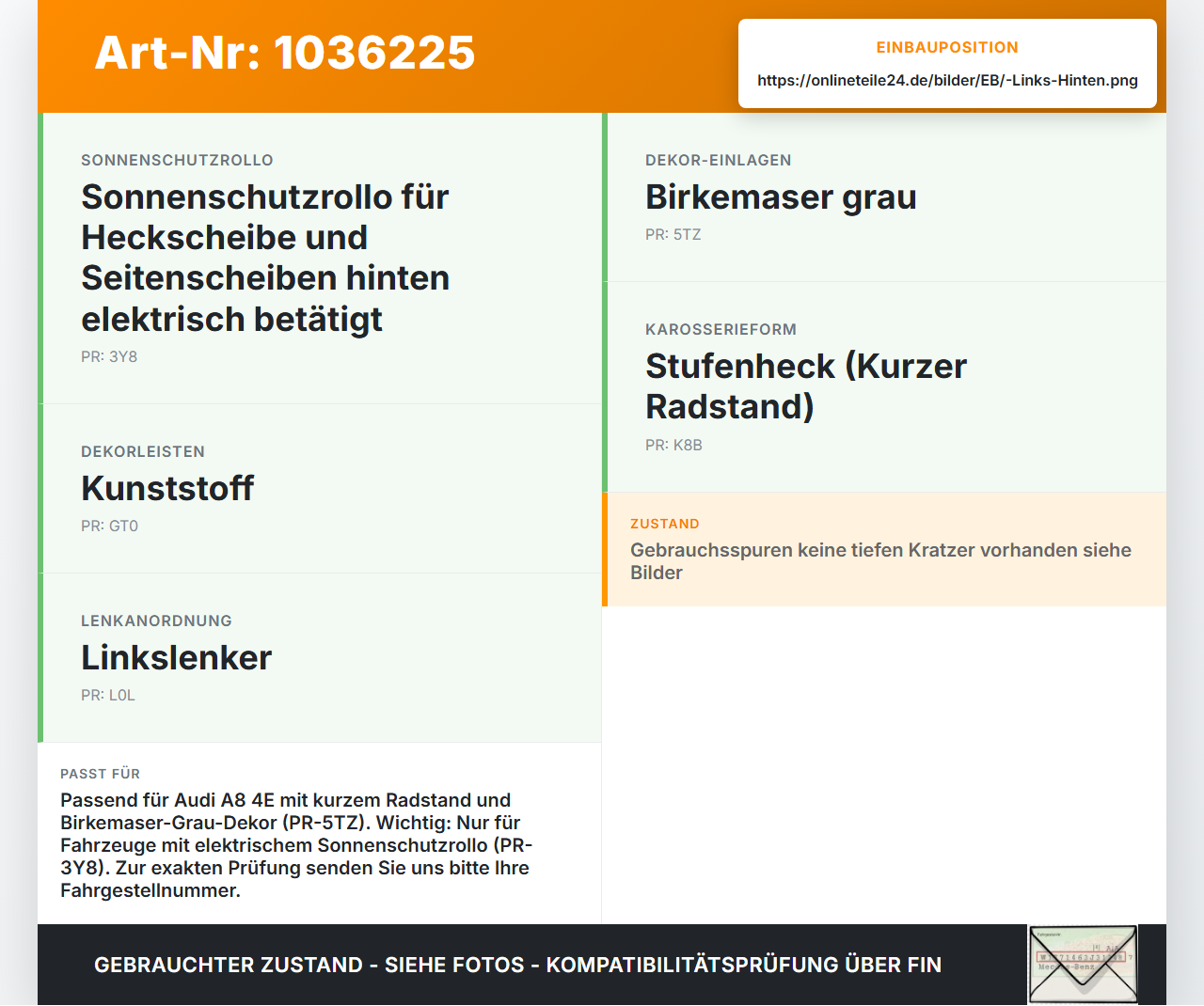Click the GEBRAUCHTER ZUSTAND footer banner text
The image size is (1204, 1006).
click(x=517, y=966)
